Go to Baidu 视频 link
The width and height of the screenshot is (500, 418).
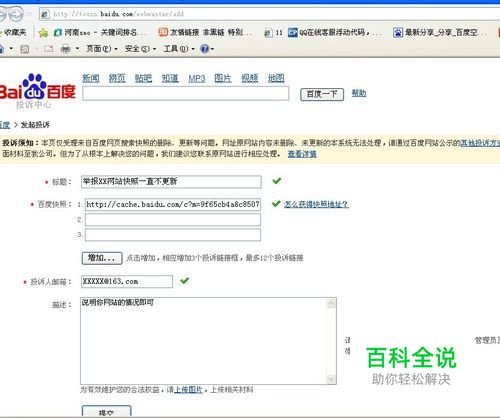250,78
